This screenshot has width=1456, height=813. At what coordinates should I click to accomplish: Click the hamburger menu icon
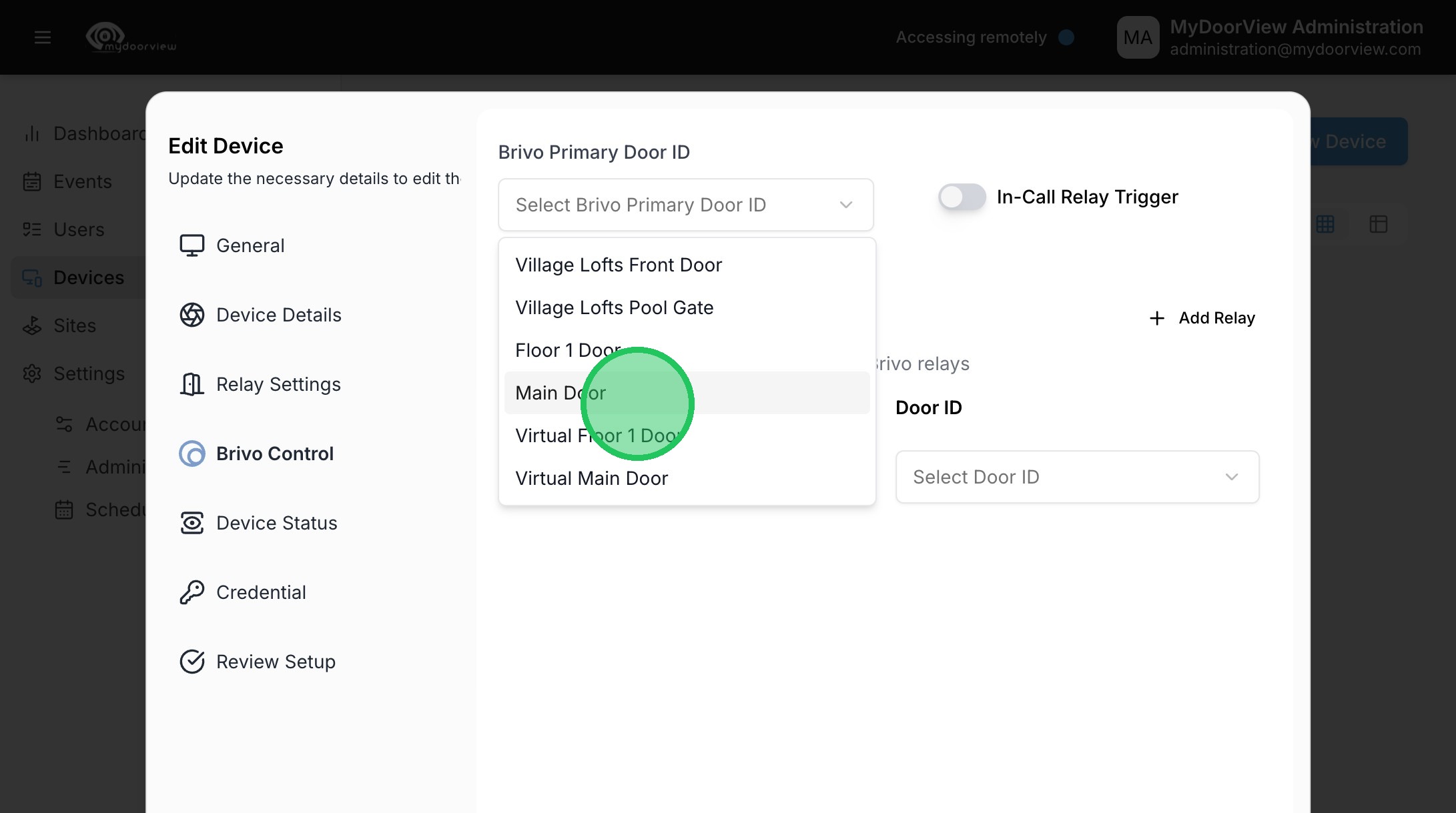43,37
